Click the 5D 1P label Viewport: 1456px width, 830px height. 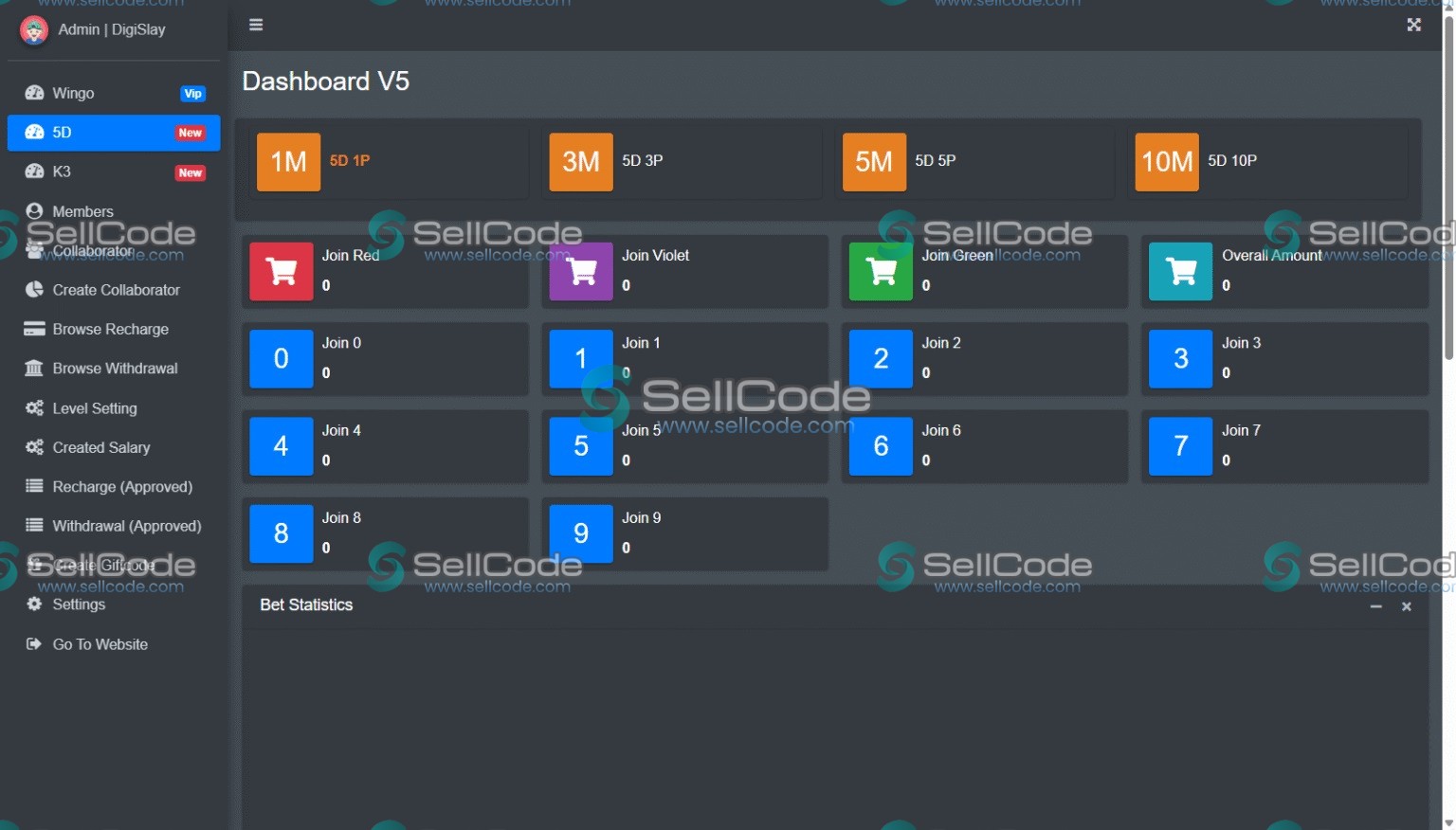350,161
